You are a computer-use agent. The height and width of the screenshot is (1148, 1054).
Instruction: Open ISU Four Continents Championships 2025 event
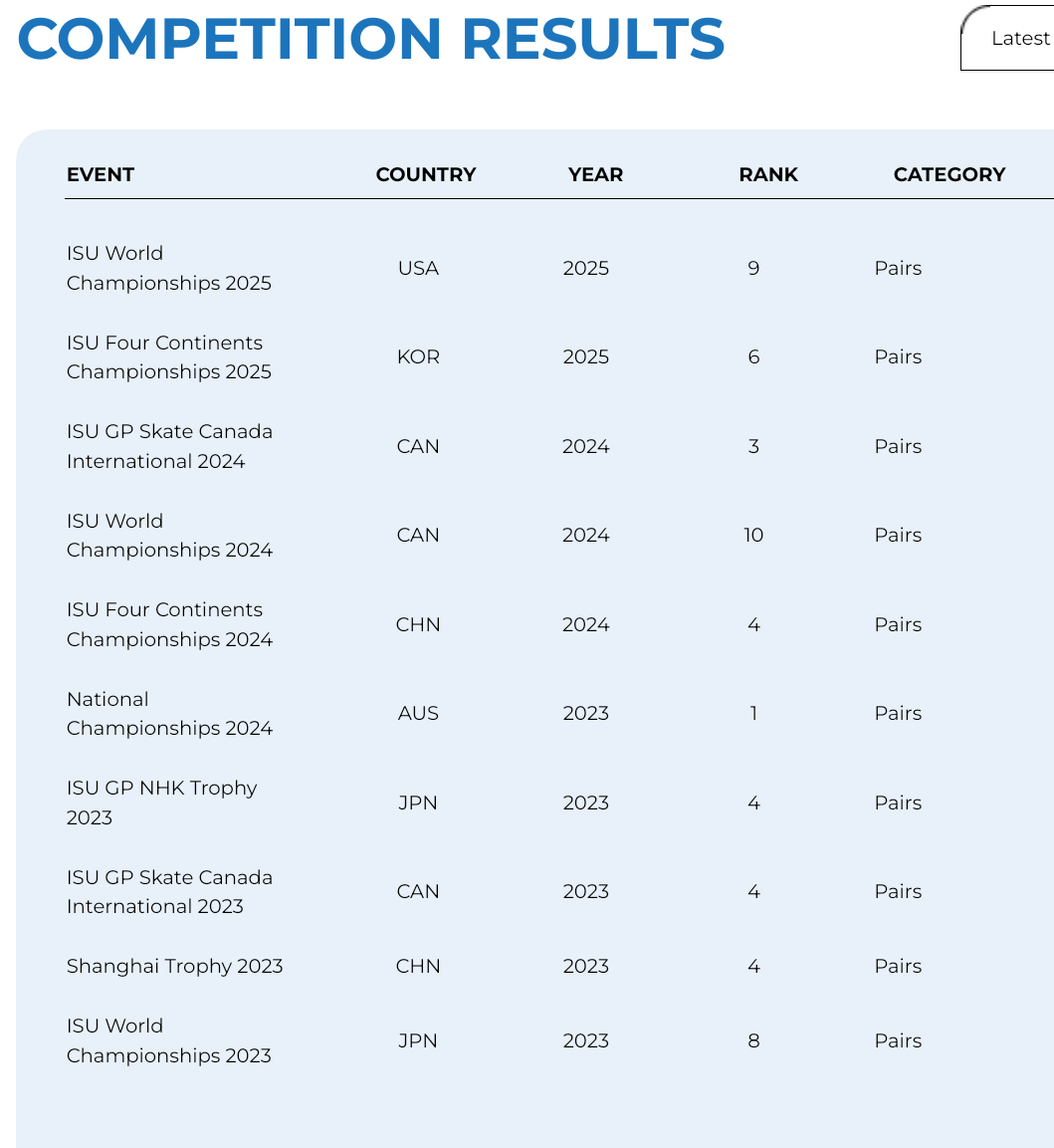coord(168,356)
